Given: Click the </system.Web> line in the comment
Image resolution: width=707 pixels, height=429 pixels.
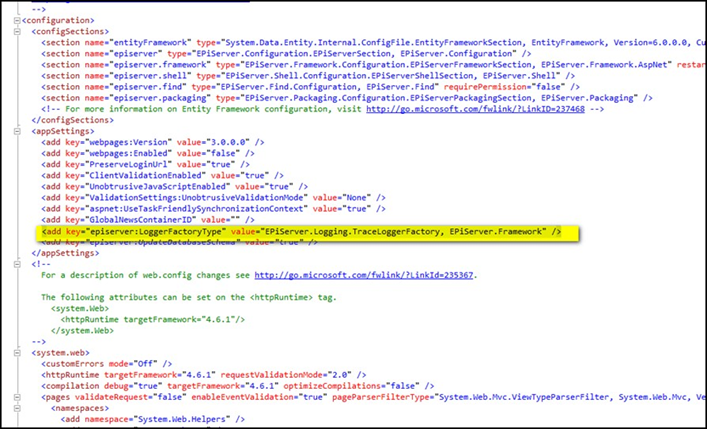Looking at the screenshot, I should click(x=82, y=331).
